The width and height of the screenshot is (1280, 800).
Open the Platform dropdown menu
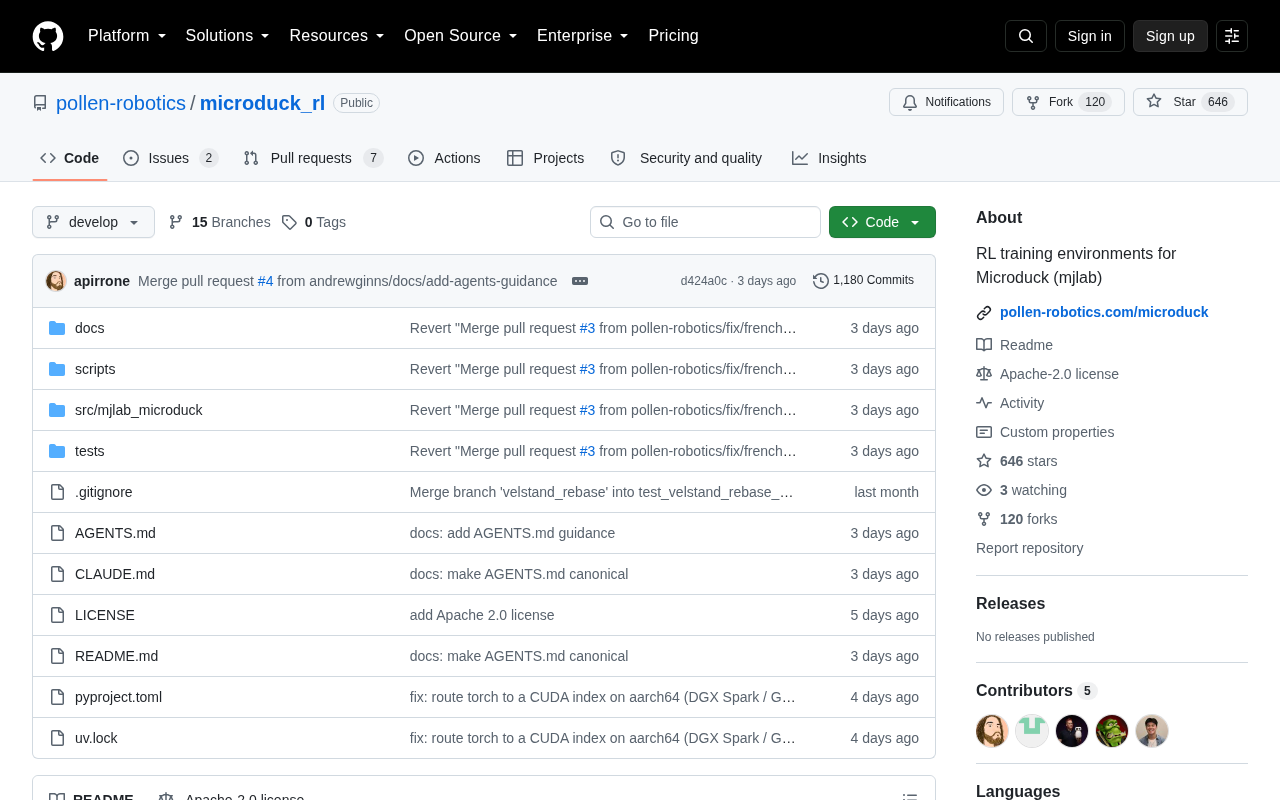pyautogui.click(x=127, y=36)
